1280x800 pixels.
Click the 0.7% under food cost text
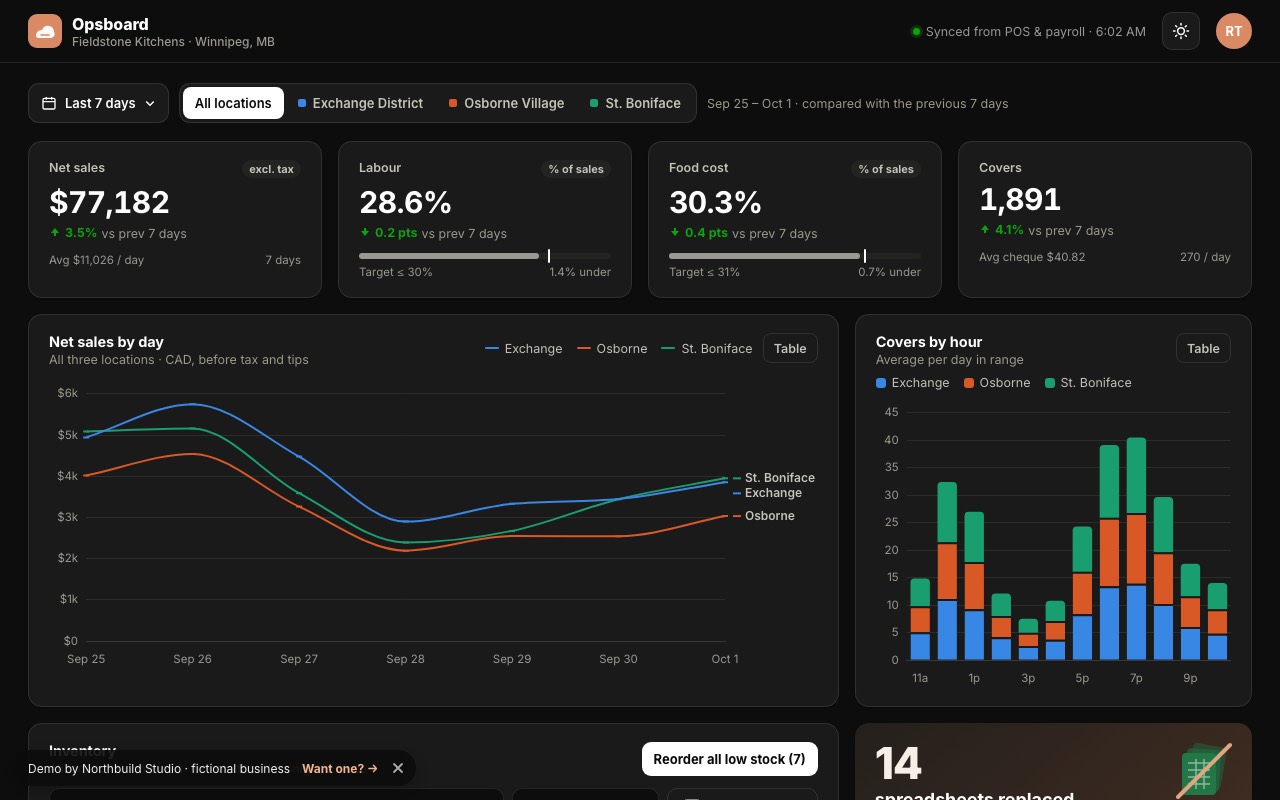click(x=889, y=272)
